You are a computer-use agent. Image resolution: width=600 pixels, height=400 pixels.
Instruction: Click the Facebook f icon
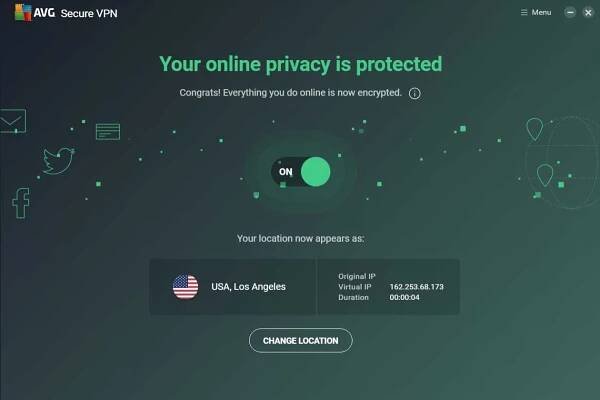coord(21,203)
